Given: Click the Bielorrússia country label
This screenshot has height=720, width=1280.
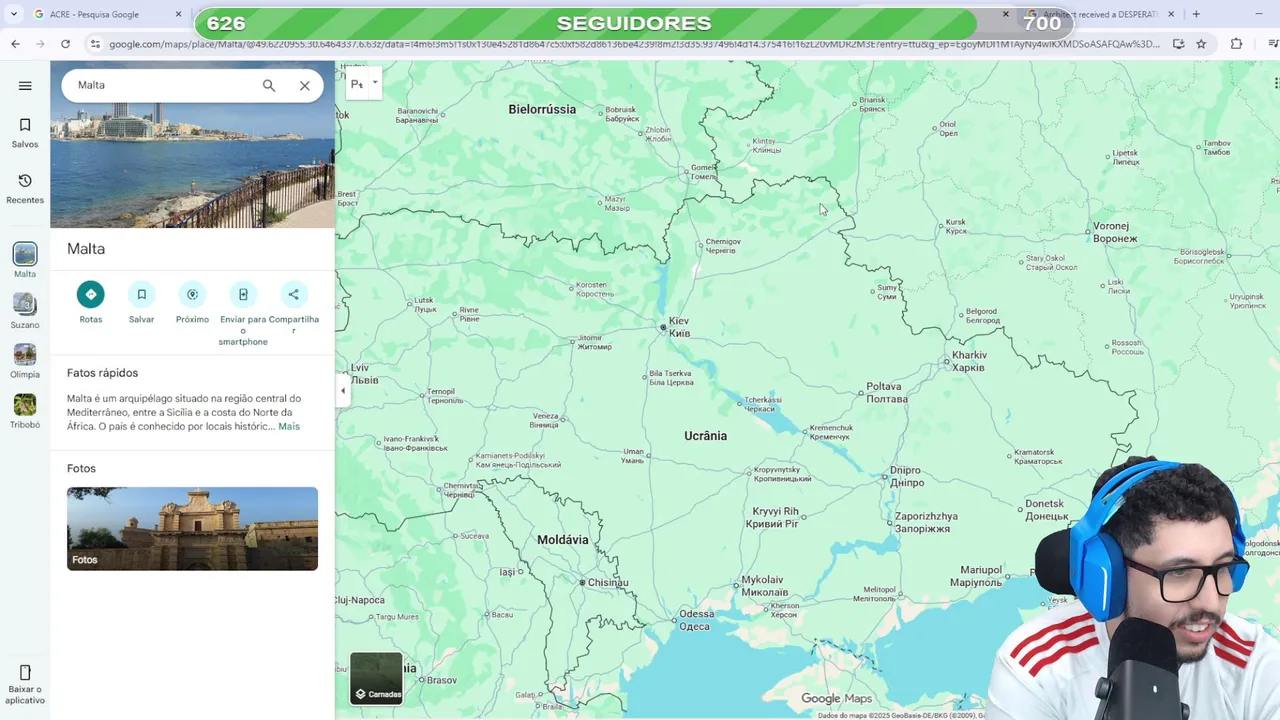Looking at the screenshot, I should point(542,109).
